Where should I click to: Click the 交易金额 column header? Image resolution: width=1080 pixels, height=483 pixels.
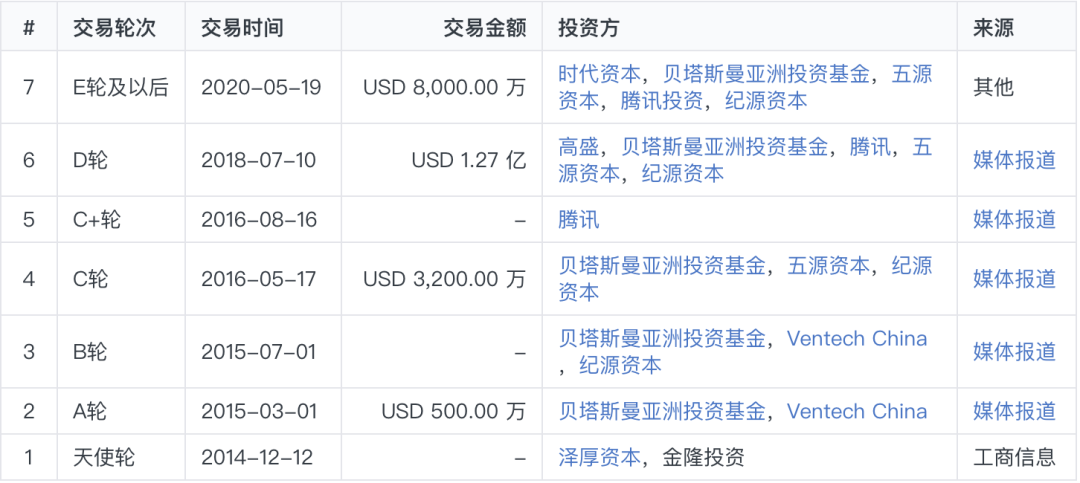click(x=484, y=28)
